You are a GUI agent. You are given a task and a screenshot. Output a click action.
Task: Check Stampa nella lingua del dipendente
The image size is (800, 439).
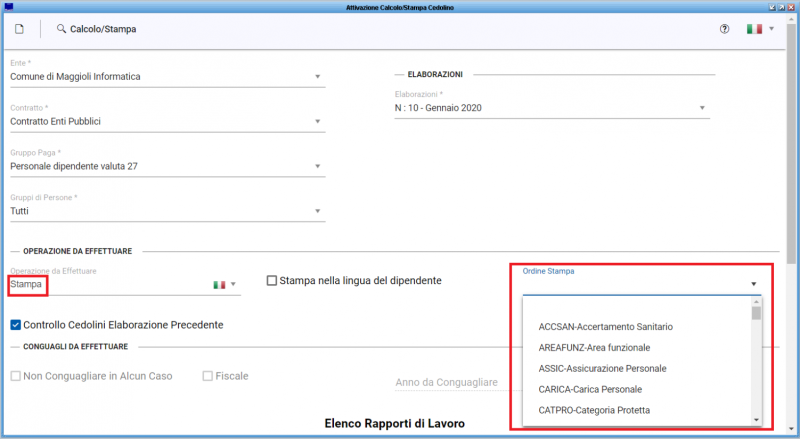coord(272,281)
